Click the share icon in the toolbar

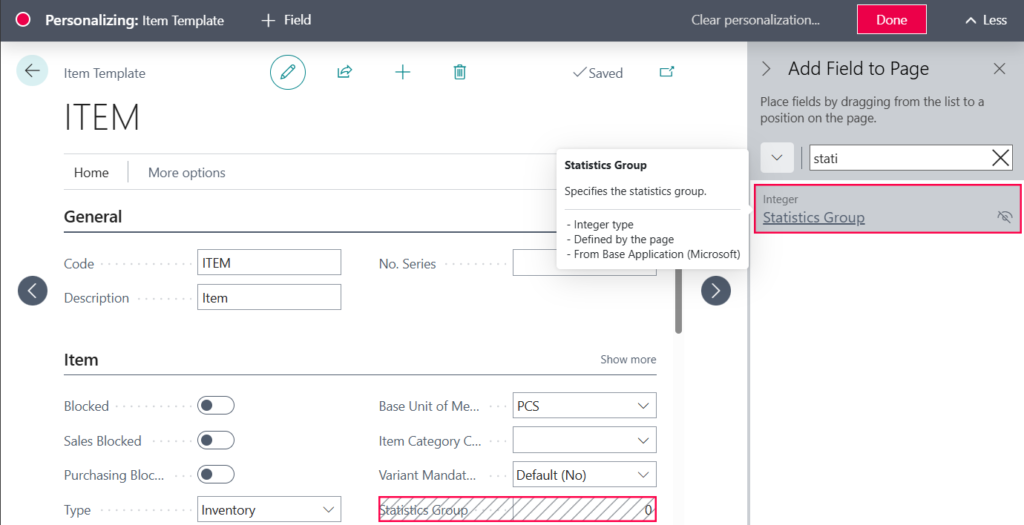pos(344,72)
